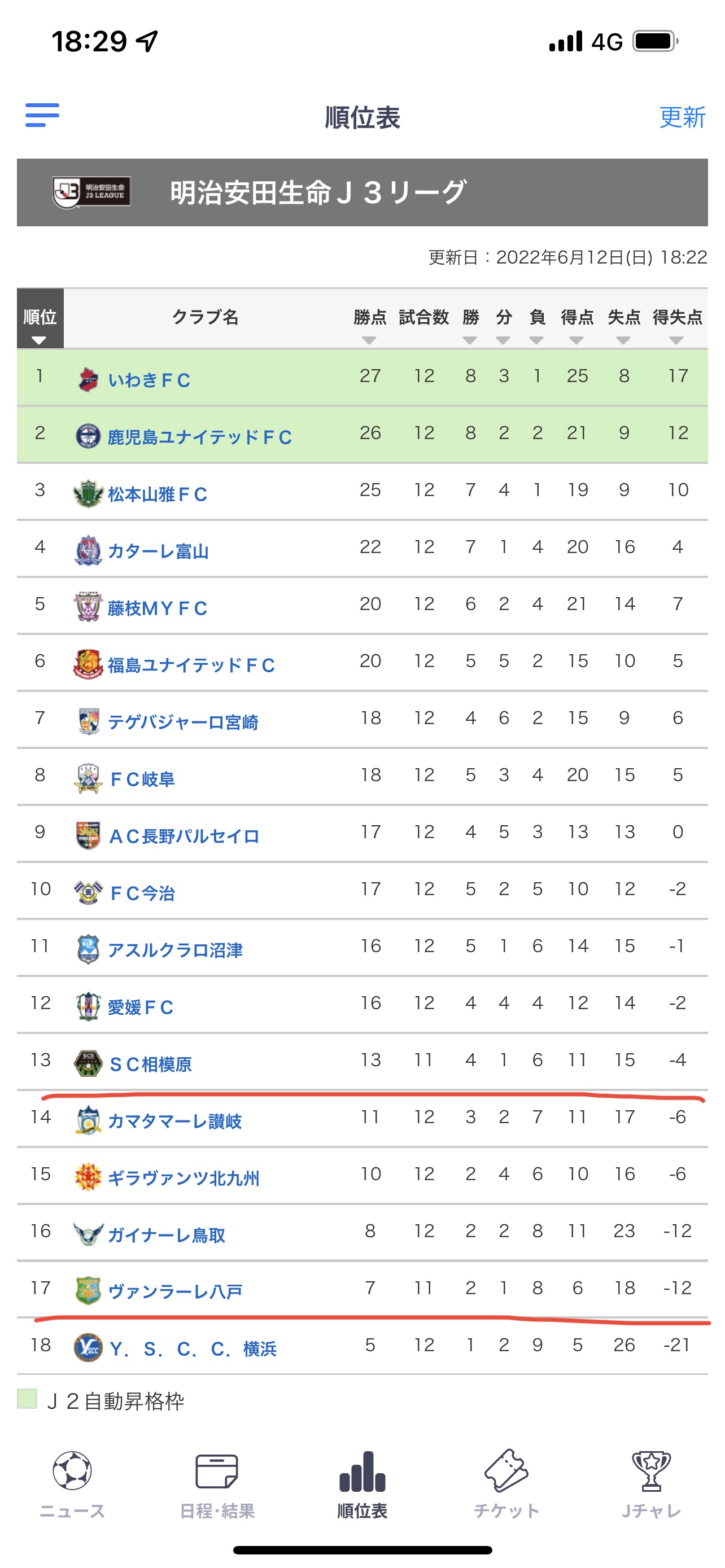
Task: Open FC今治 team link
Action: (142, 893)
